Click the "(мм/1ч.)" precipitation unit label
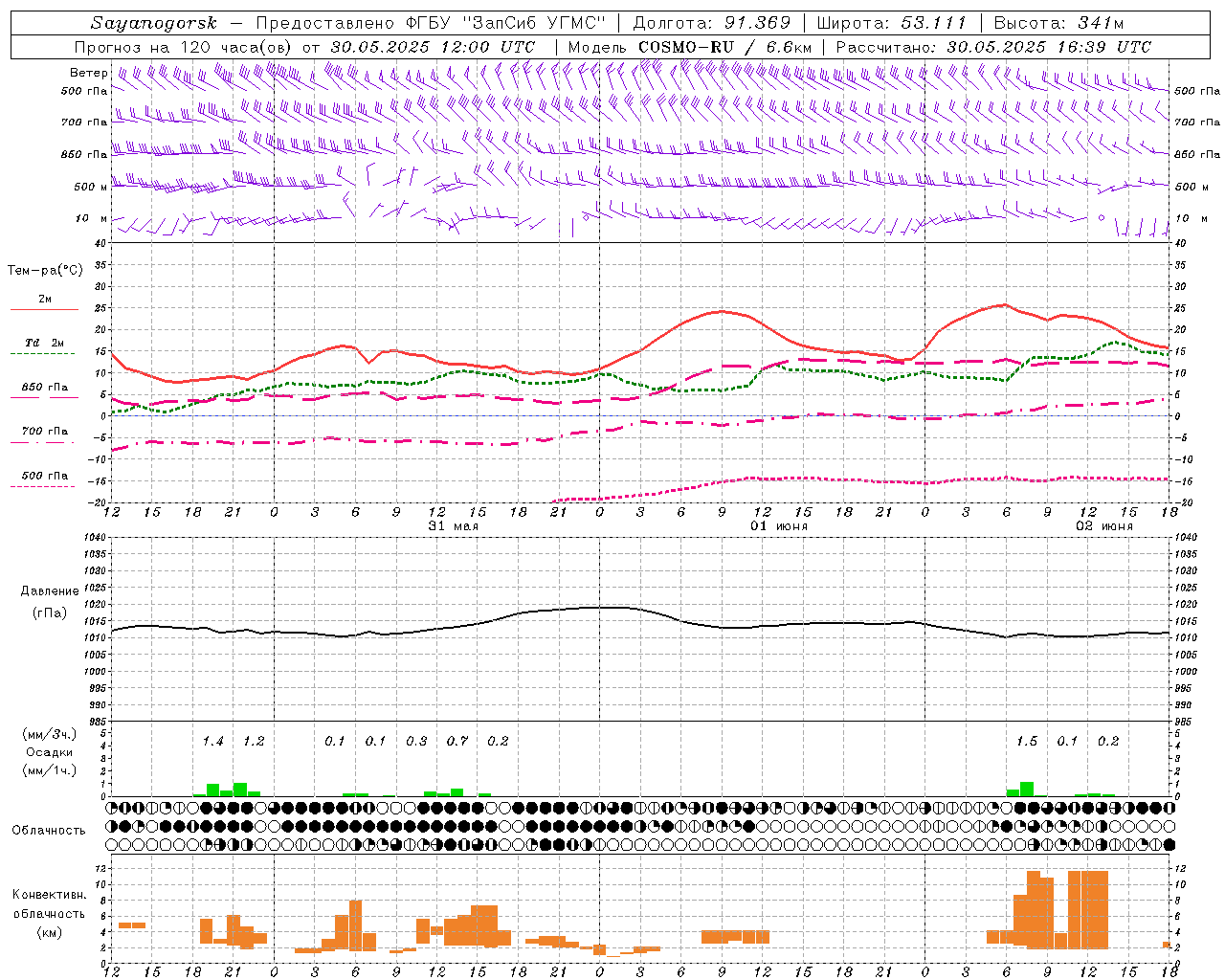The height and width of the screenshot is (980, 1225). coord(50,770)
